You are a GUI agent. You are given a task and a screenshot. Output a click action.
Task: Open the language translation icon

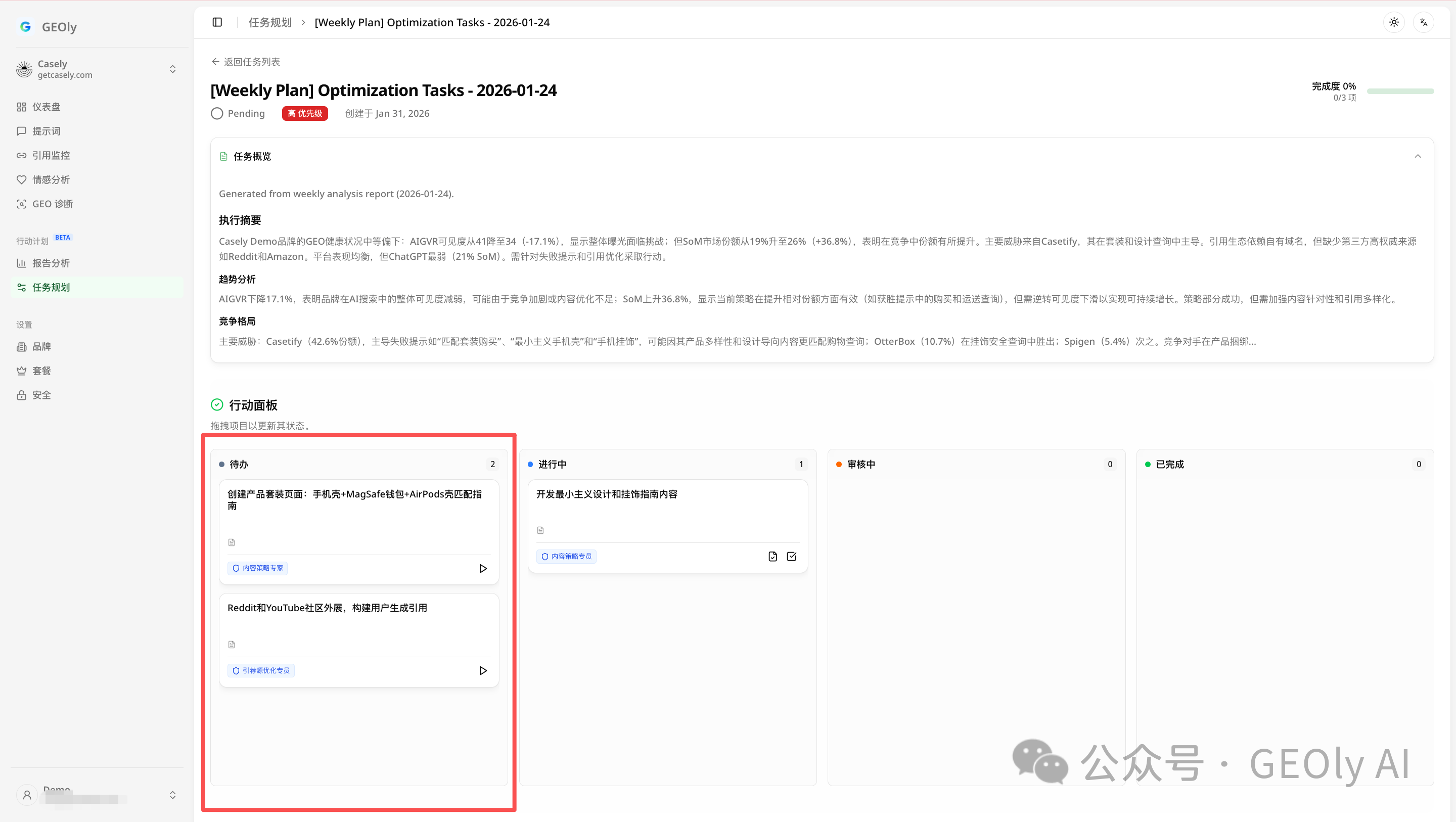[x=1423, y=22]
